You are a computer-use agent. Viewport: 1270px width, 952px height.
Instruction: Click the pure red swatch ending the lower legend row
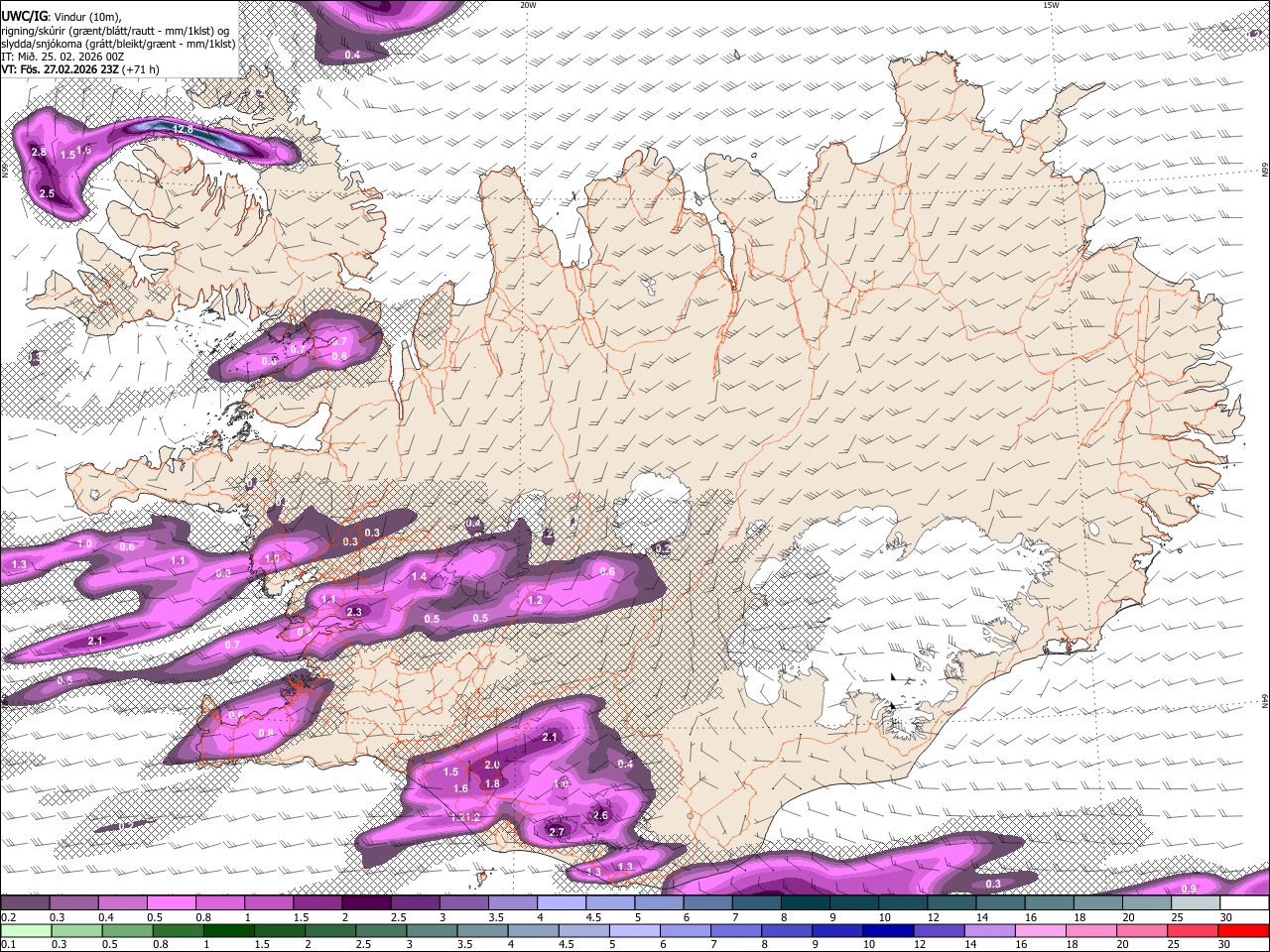(x=1242, y=930)
